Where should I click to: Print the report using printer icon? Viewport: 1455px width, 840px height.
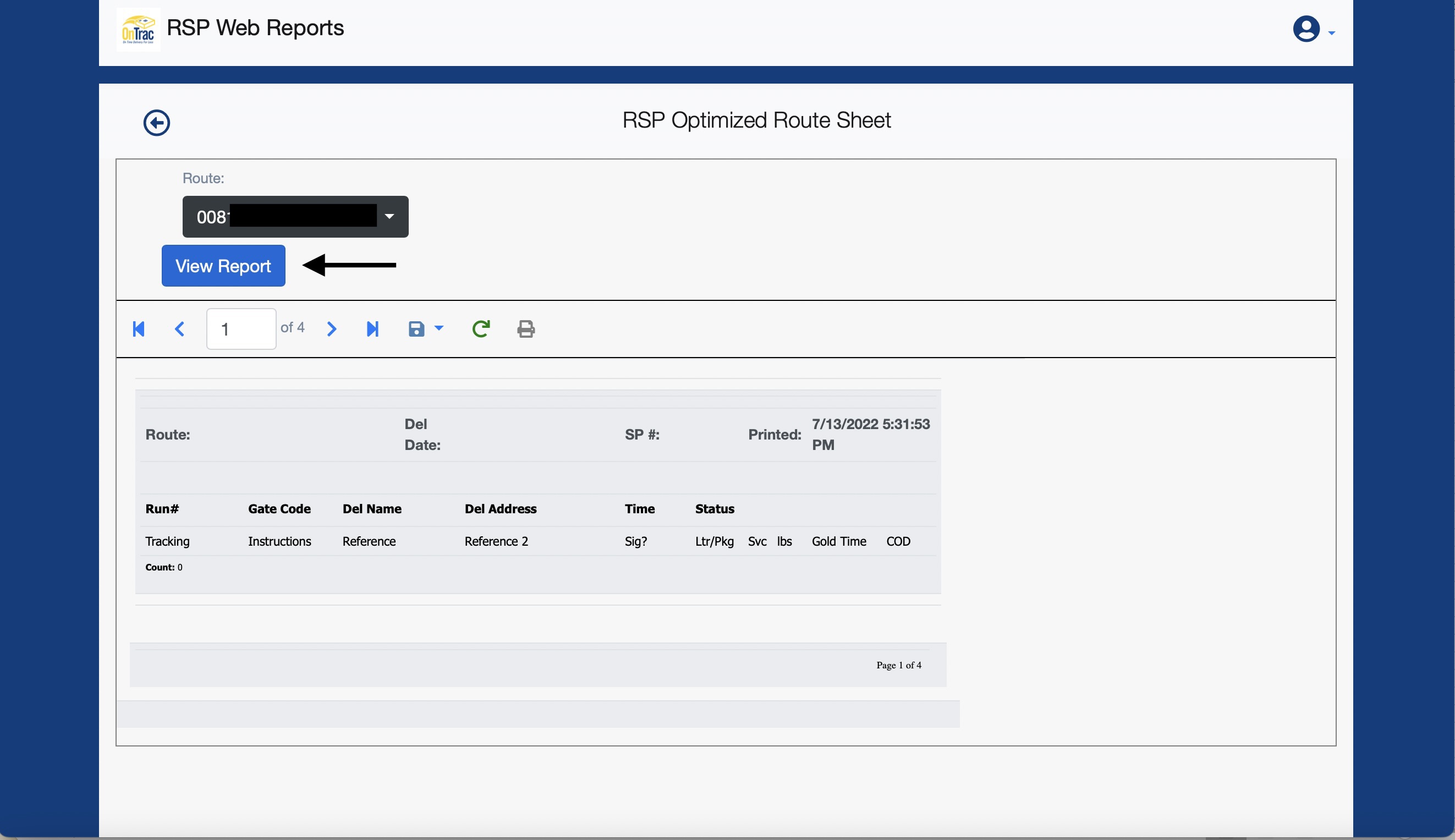tap(525, 329)
